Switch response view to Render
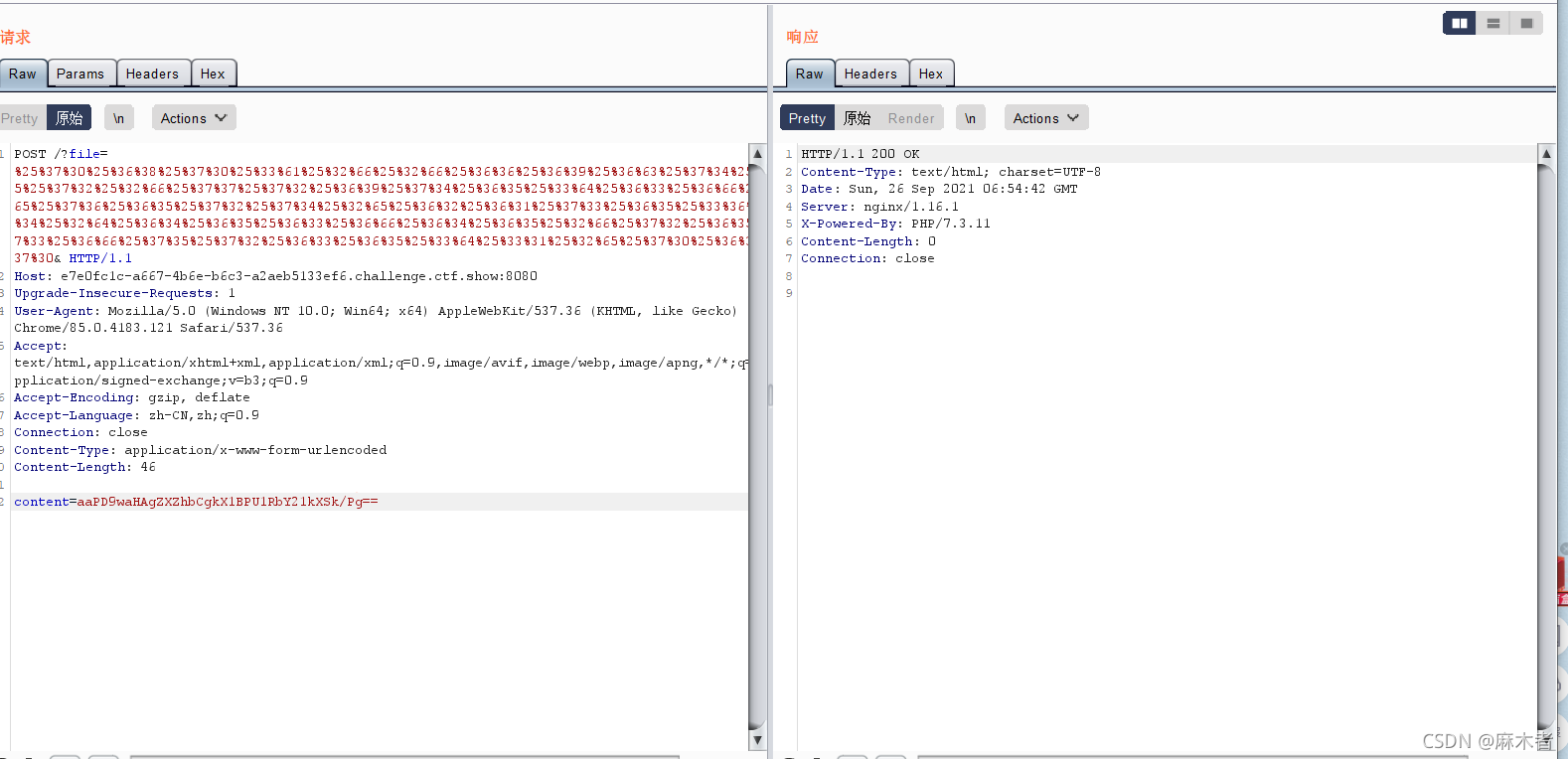This screenshot has height=759, width=1568. pyautogui.click(x=911, y=118)
